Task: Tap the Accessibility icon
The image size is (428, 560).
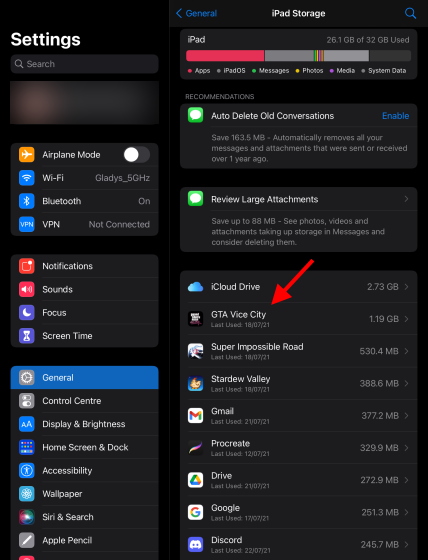Action: tap(26, 470)
